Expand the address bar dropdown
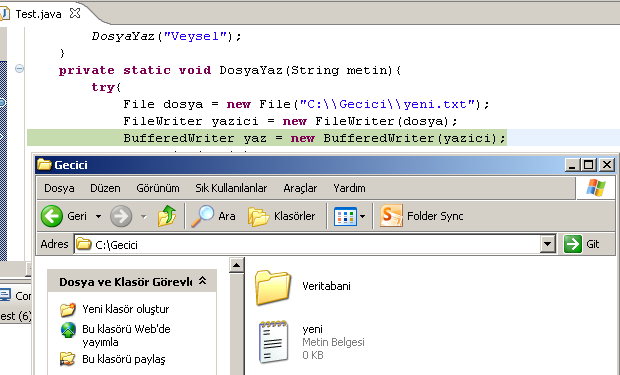The image size is (620, 375). [547, 244]
